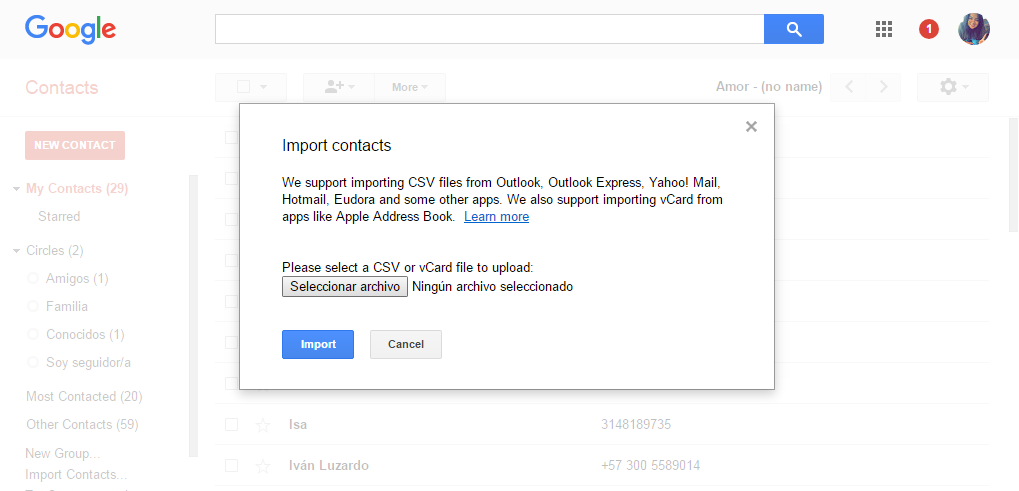This screenshot has width=1019, height=491.
Task: Open the settings gear menu
Action: coord(952,87)
